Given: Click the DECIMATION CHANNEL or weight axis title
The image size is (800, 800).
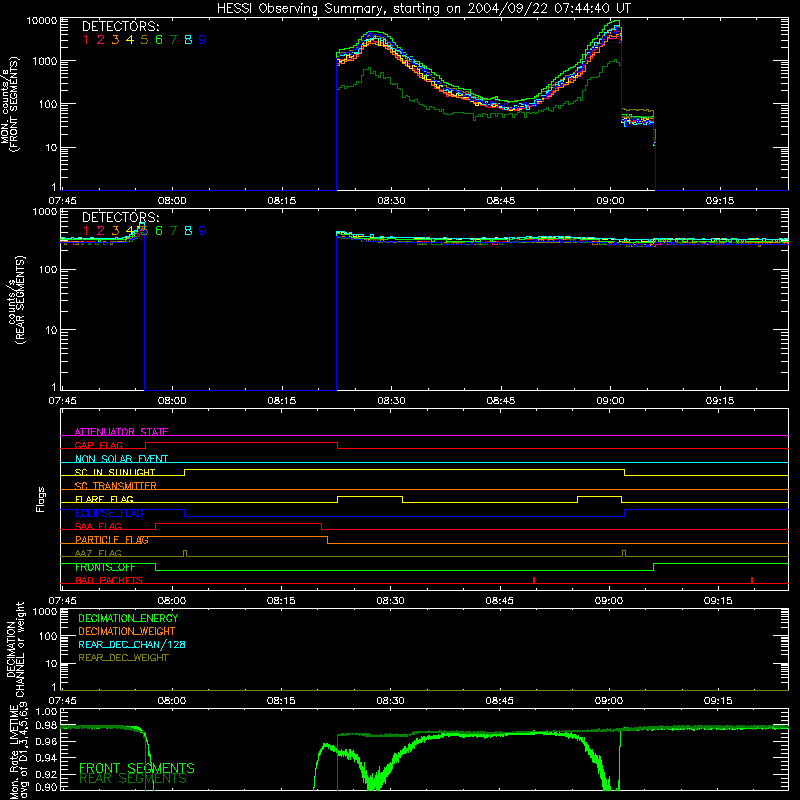Looking at the screenshot, I should coord(15,649).
